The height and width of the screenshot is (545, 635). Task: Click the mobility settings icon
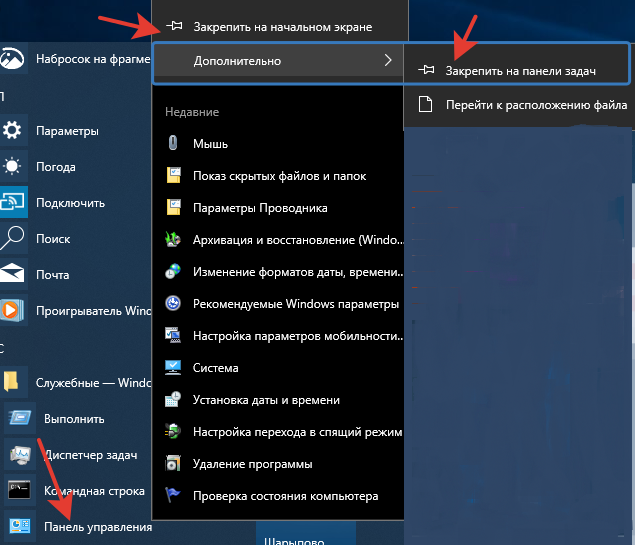[x=173, y=335]
